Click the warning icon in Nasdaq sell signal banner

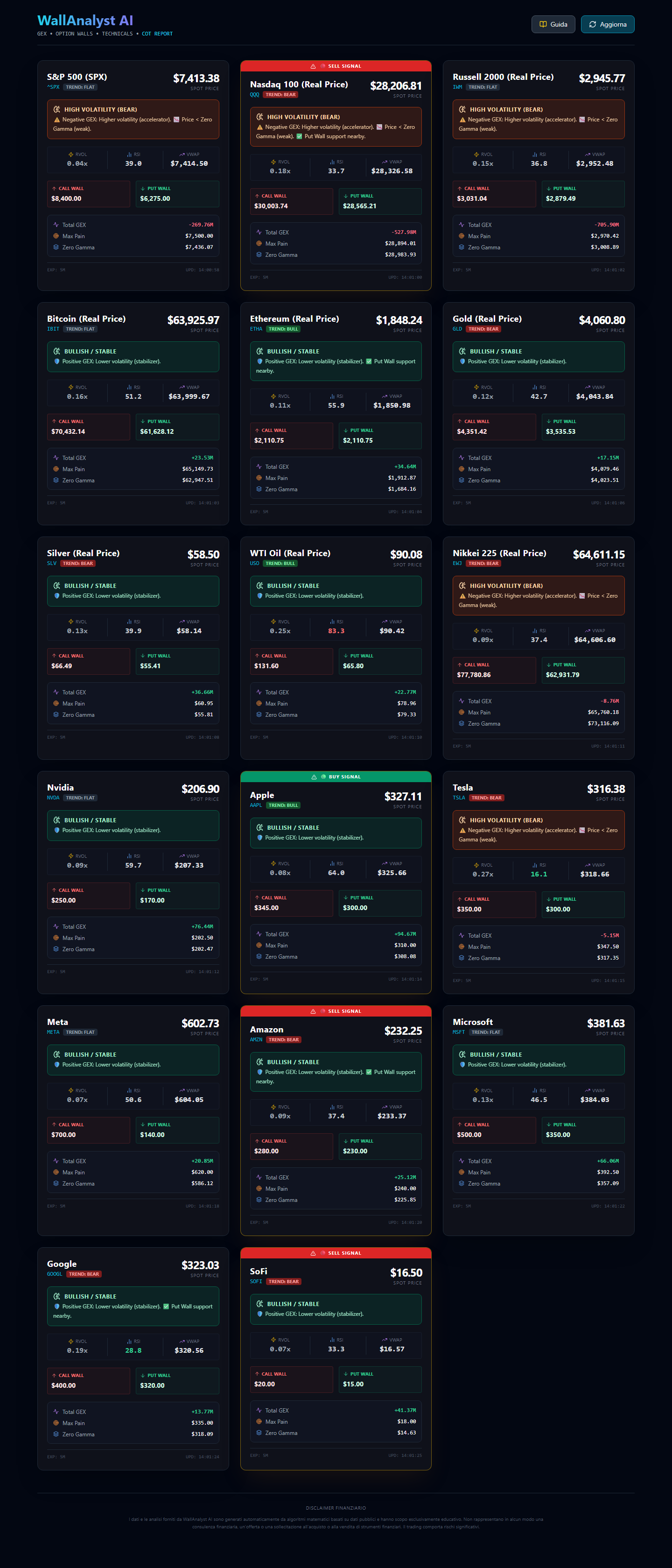pos(313,66)
